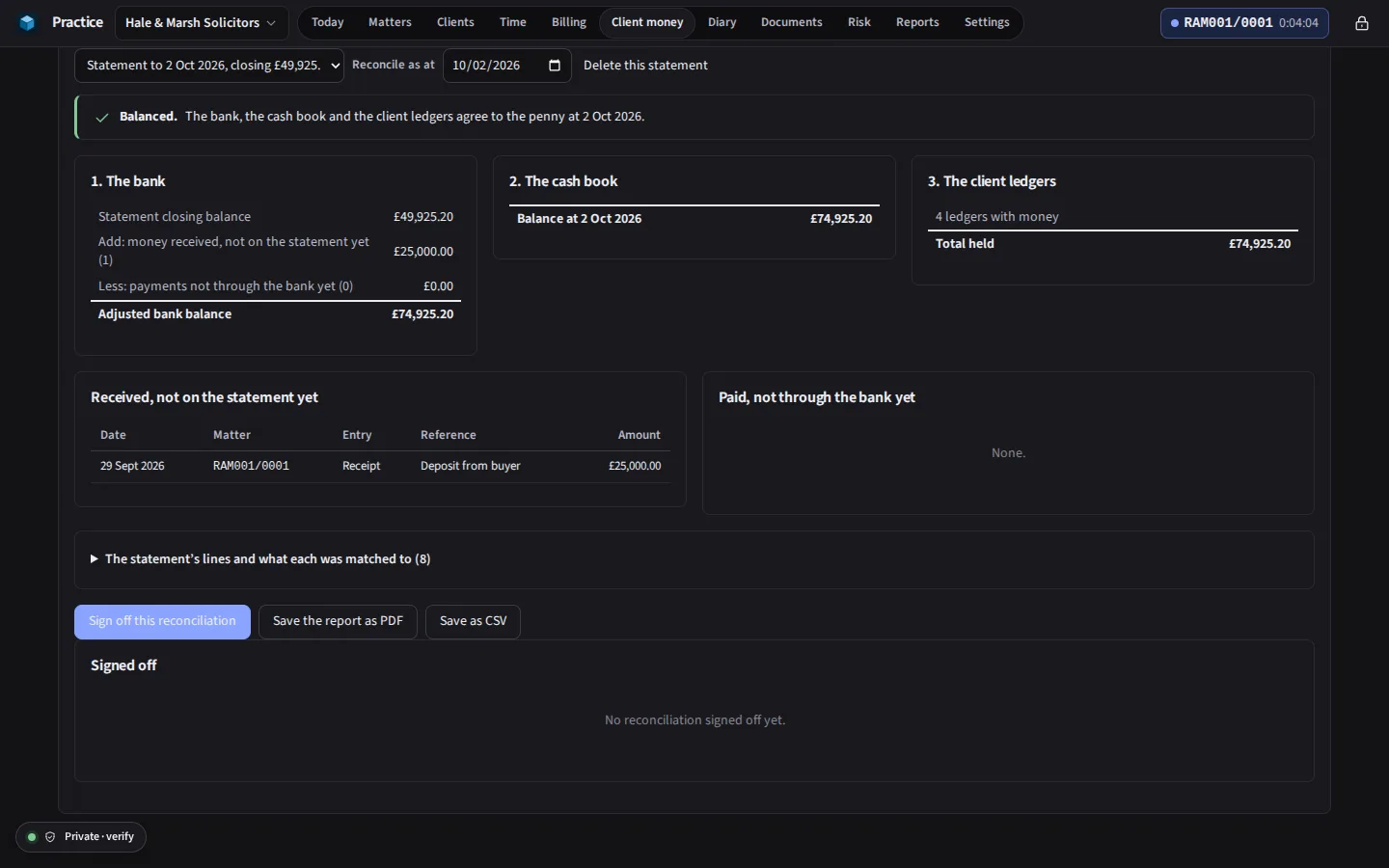Click the RAM001/0001 running timer pill
The image size is (1389, 868).
pyautogui.click(x=1244, y=23)
